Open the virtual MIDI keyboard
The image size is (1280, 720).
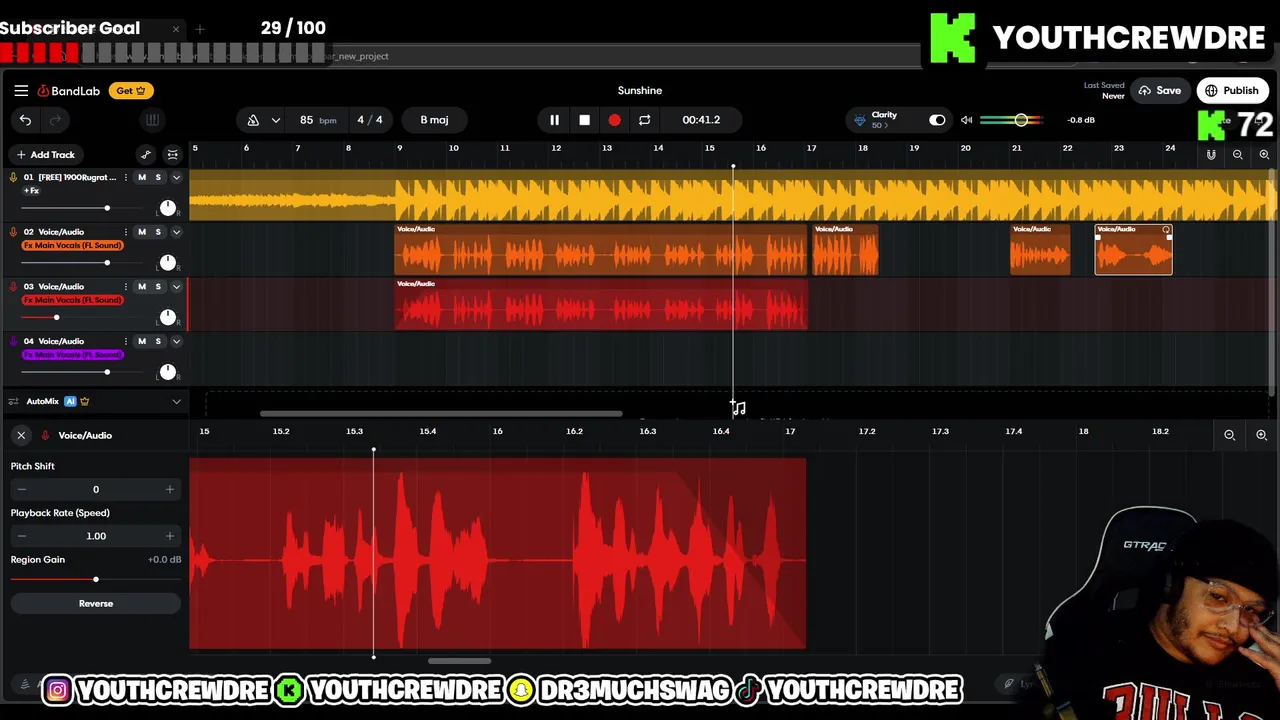tap(152, 120)
